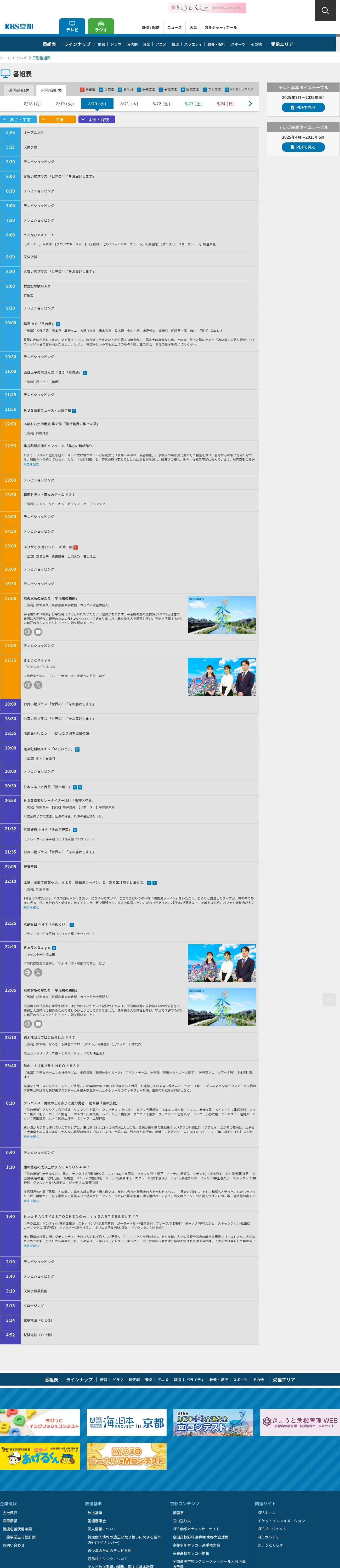Image resolution: width=340 pixels, height=1568 pixels.
Task: Expand 続きを読む for 12:55 美谷和紙
Action: coord(31,464)
